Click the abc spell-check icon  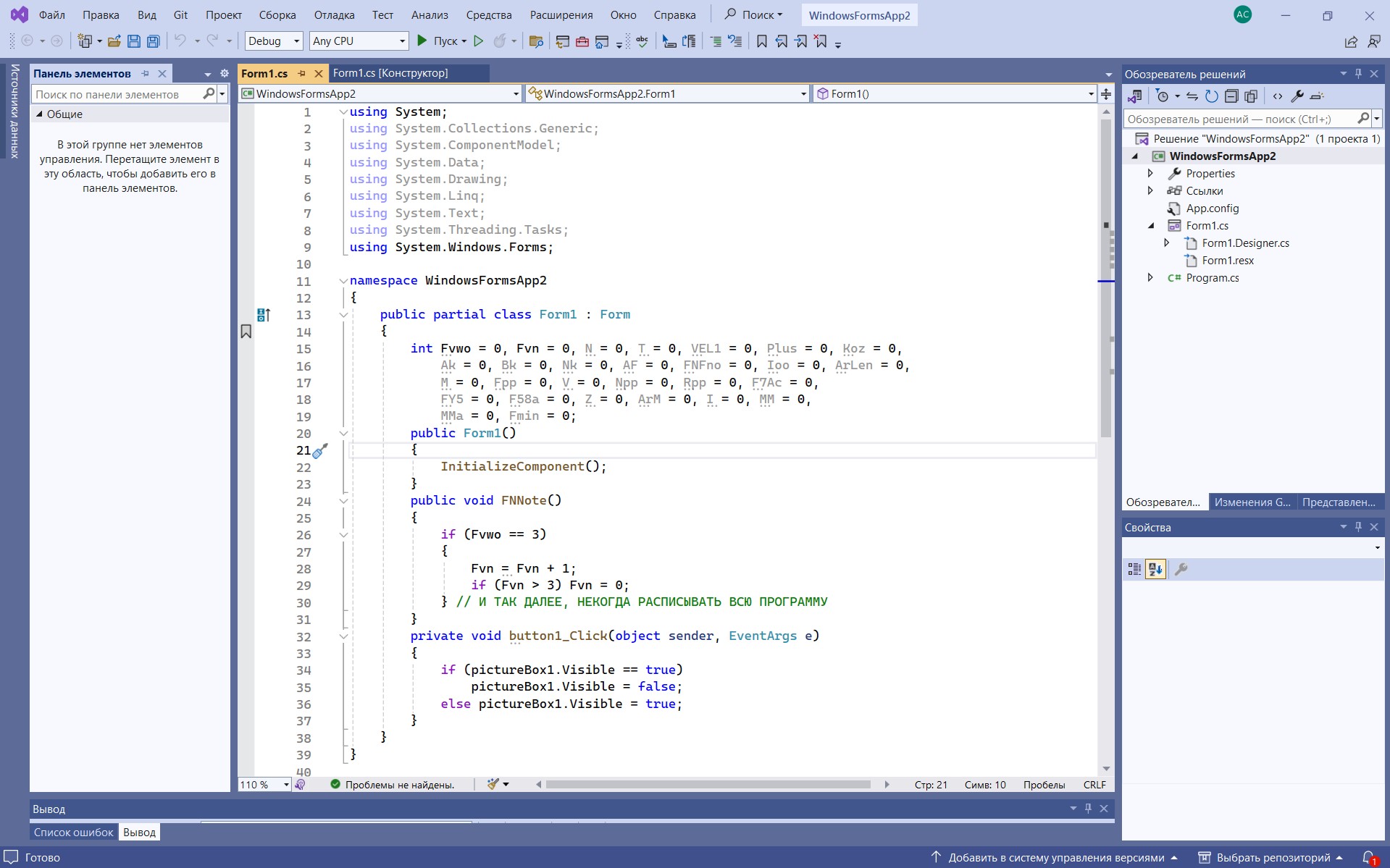(x=642, y=41)
